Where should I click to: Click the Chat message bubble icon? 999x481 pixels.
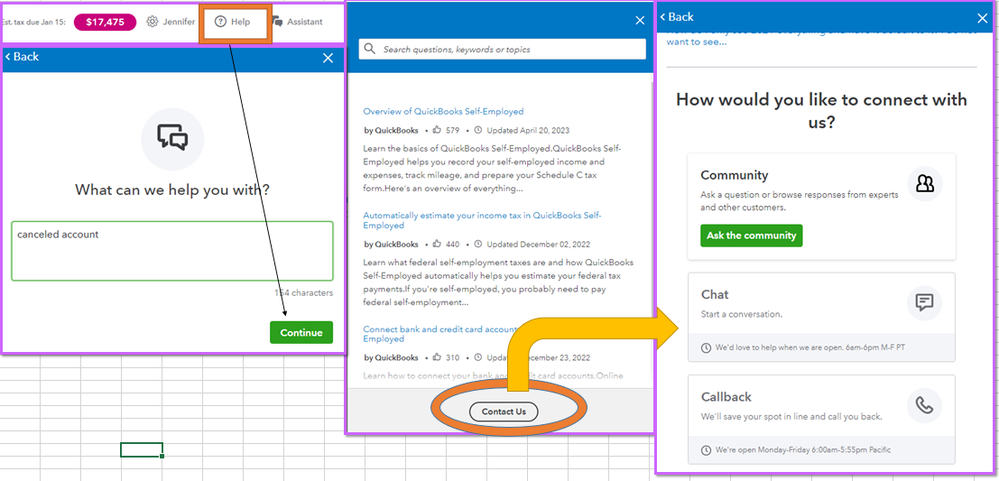(x=924, y=302)
